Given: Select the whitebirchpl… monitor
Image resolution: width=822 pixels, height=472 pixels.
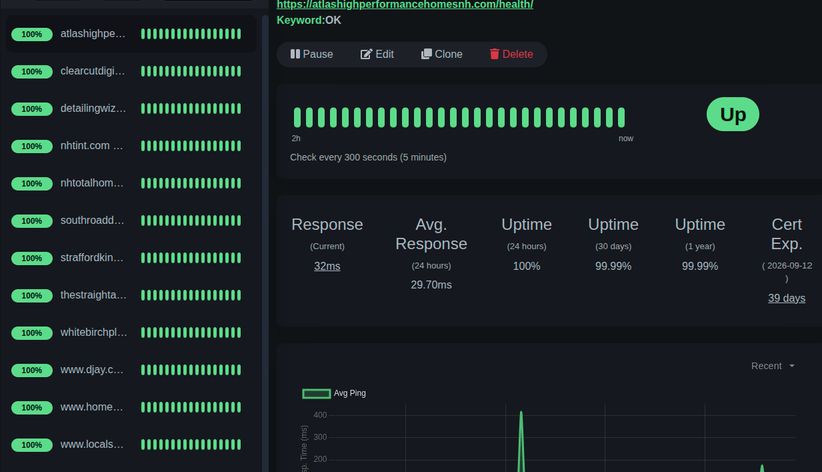Looking at the screenshot, I should [x=131, y=332].
